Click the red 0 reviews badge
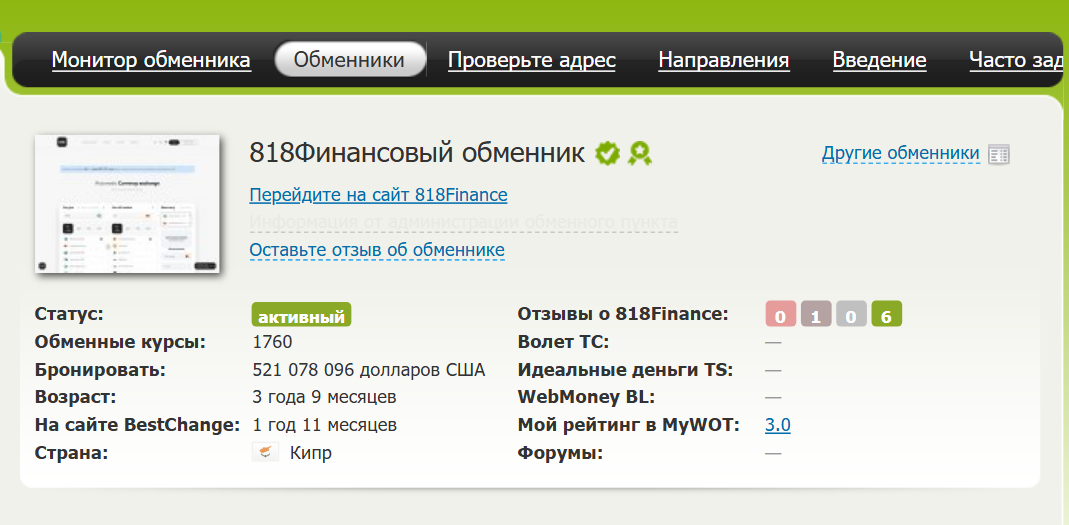The height and width of the screenshot is (525, 1069). 781,314
